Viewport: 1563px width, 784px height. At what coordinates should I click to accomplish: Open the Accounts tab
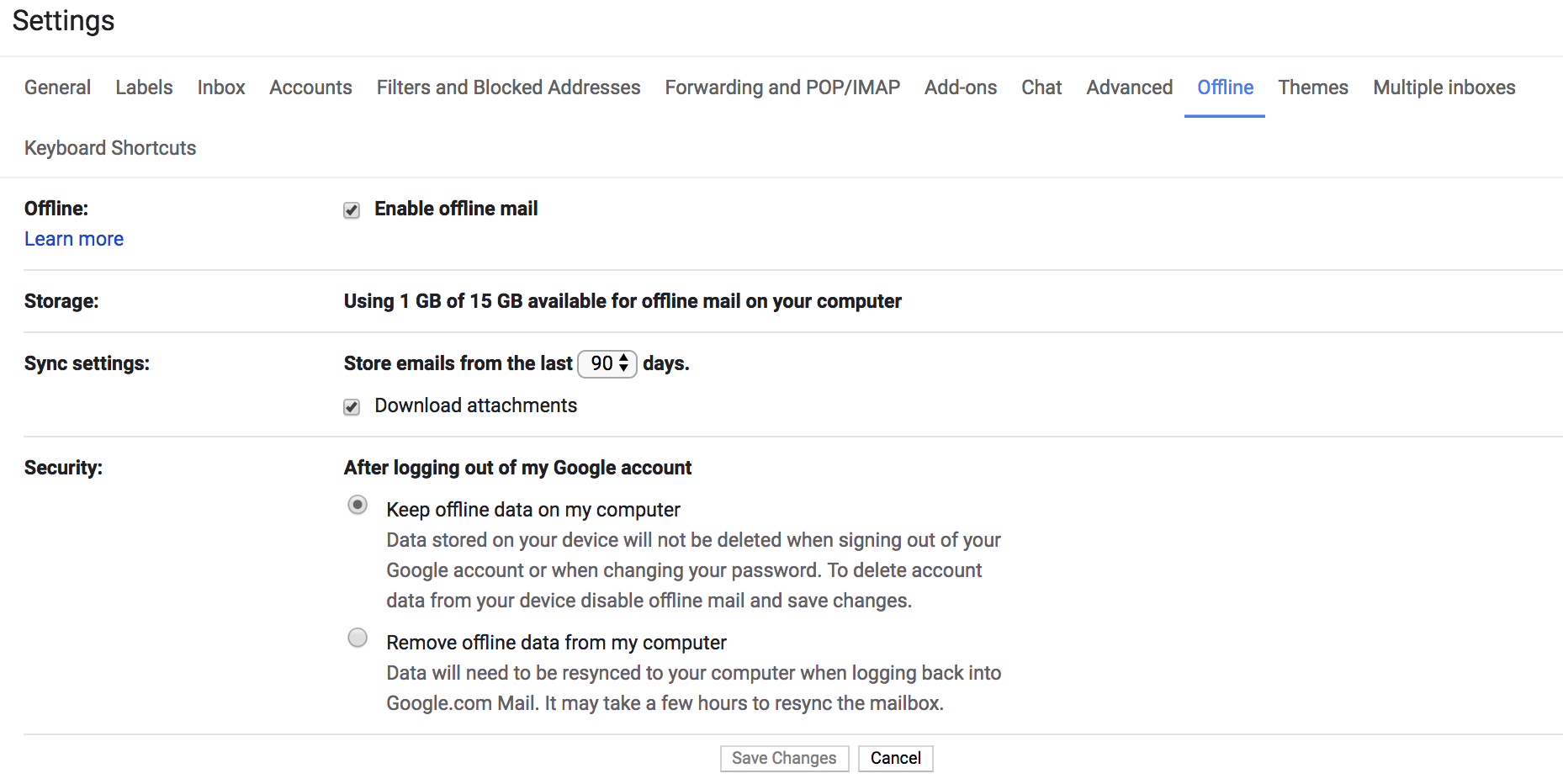coord(310,87)
